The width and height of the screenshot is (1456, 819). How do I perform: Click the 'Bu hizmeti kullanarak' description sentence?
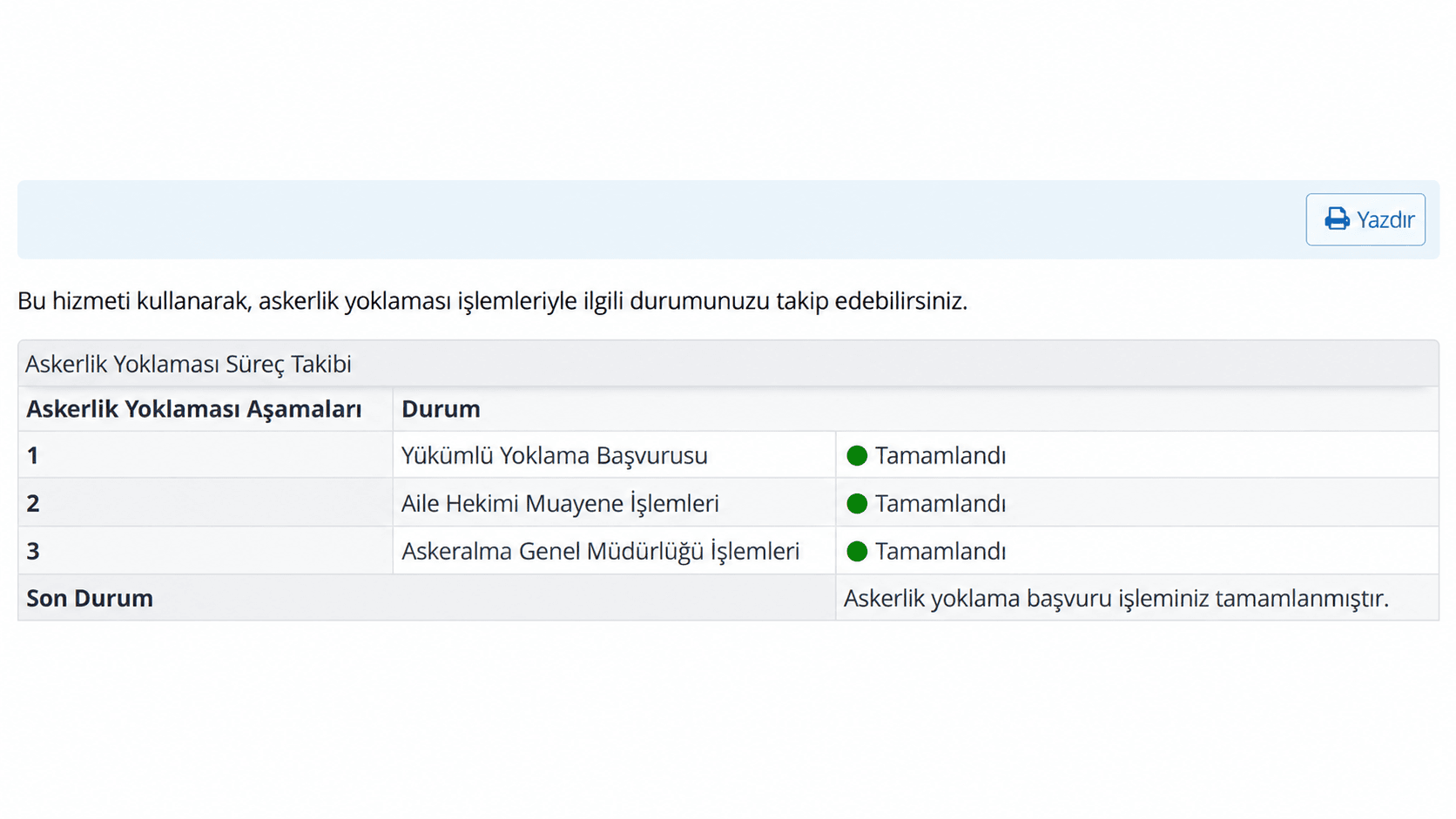click(x=492, y=300)
